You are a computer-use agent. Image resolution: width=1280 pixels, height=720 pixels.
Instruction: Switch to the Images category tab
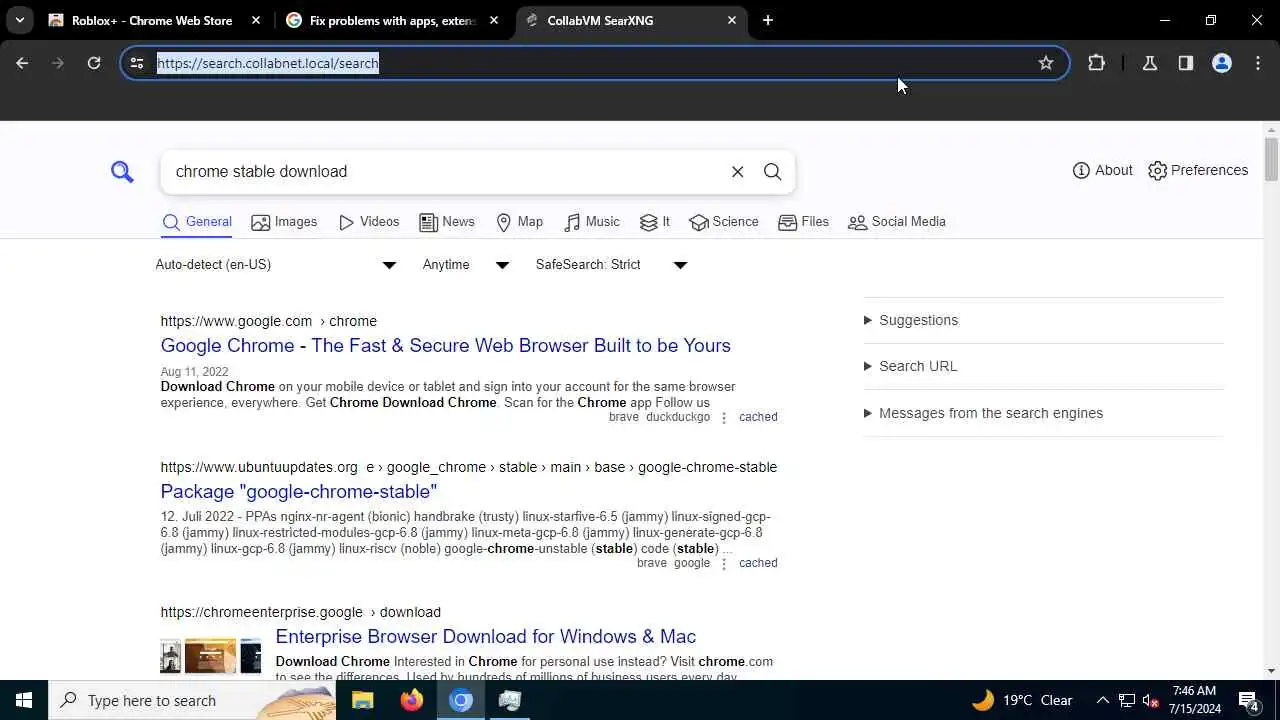[284, 222]
